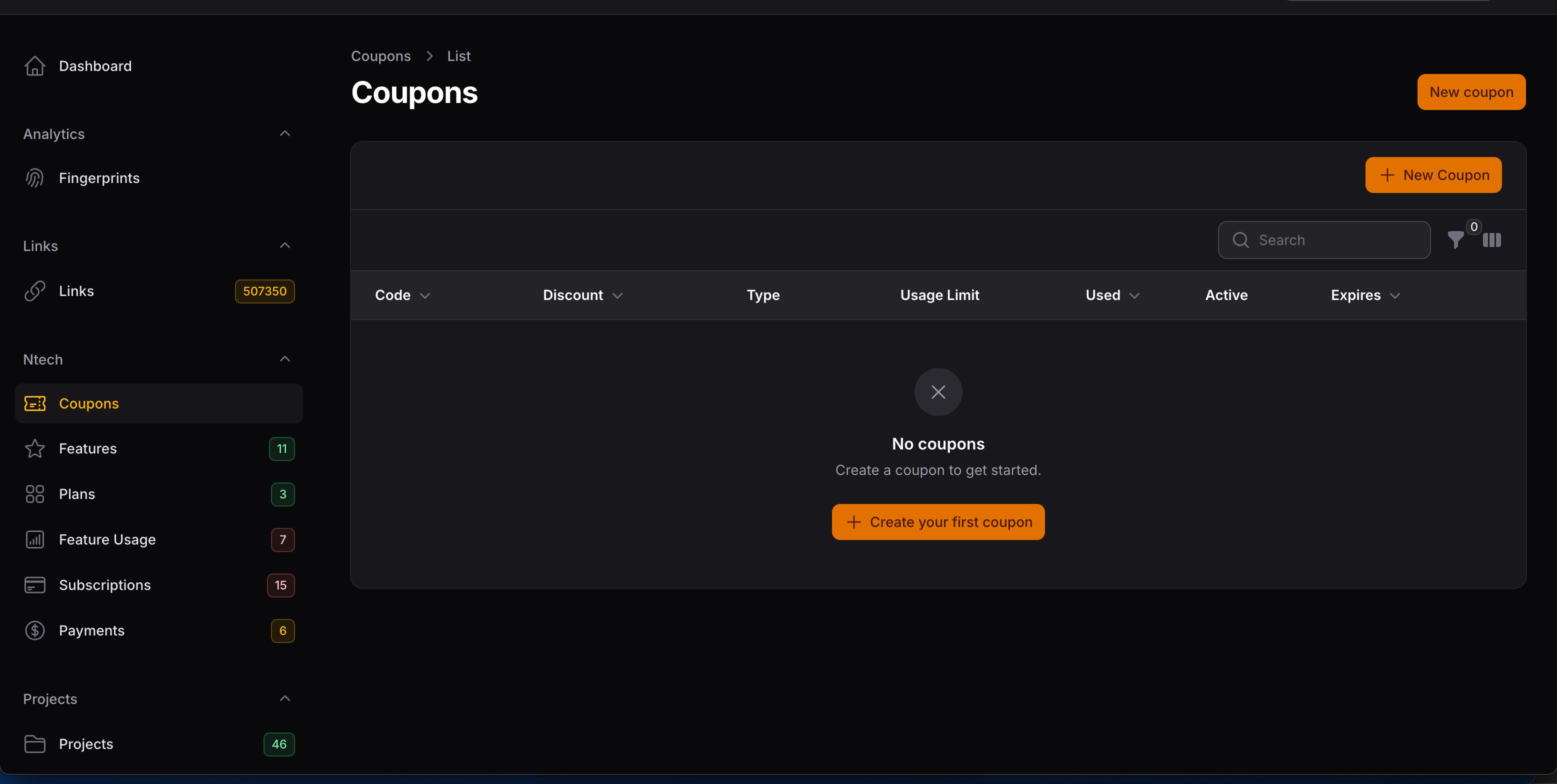Screen dimensions: 1557x784
Task: Collapse the Ntech section chevron
Action: click(x=284, y=358)
